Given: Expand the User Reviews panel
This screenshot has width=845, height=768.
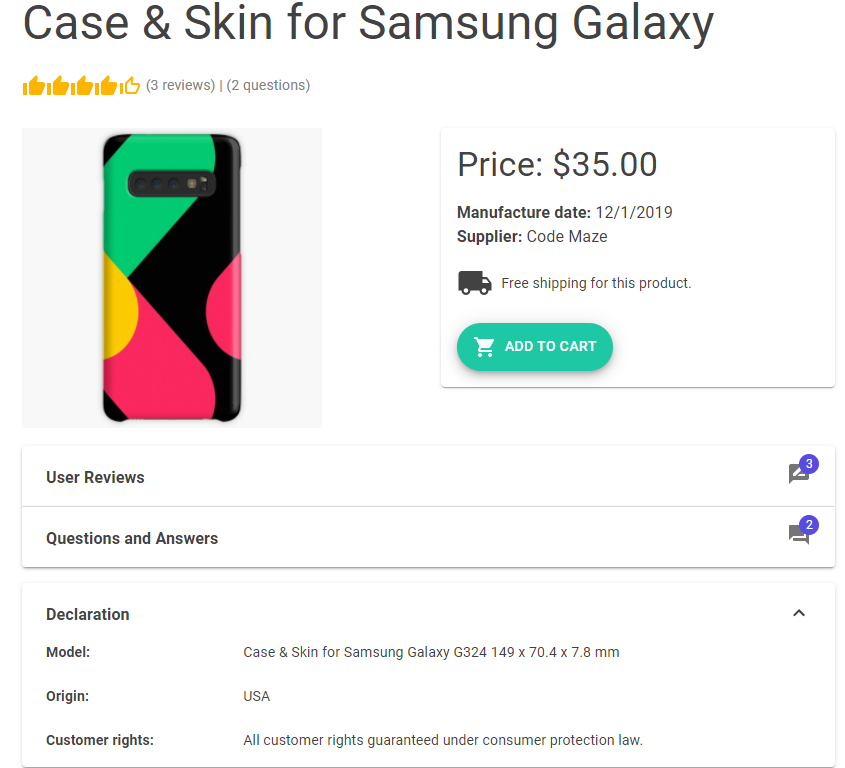Looking at the screenshot, I should tap(95, 477).
